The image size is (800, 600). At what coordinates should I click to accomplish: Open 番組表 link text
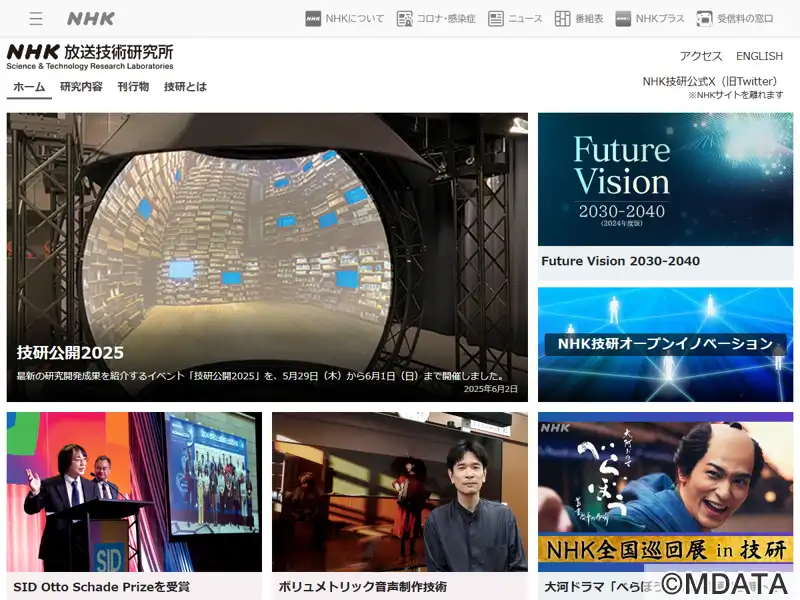click(589, 19)
